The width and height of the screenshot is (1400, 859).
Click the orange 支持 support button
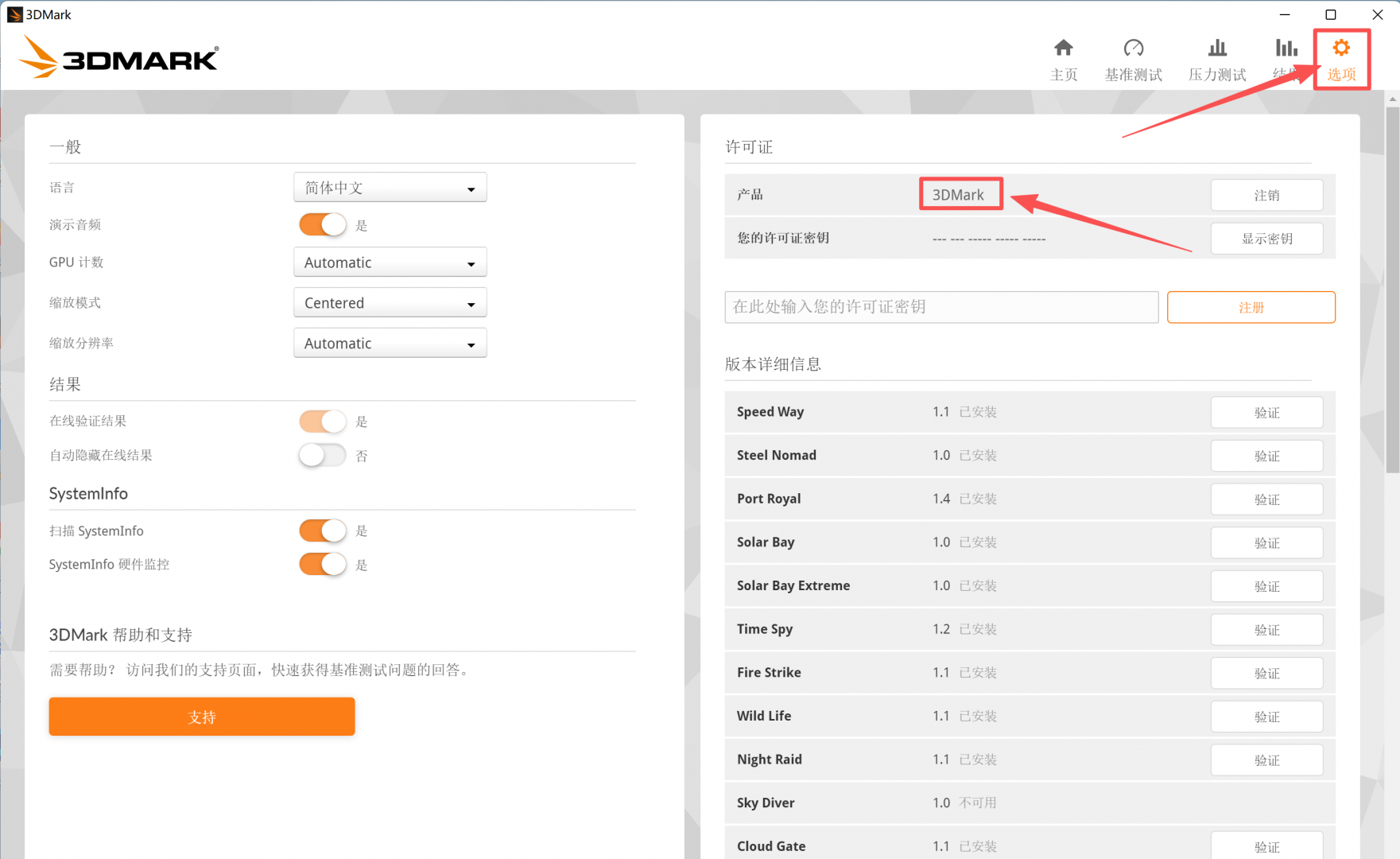pos(202,717)
